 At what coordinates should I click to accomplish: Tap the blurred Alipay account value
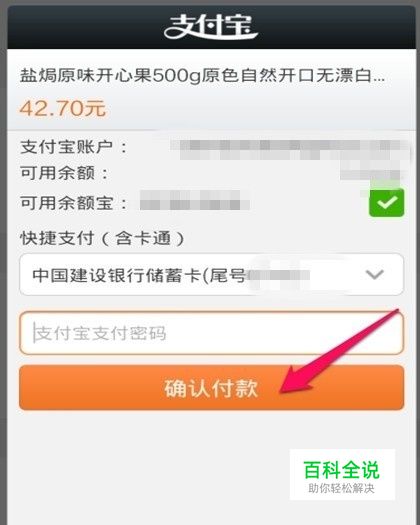[x=291, y=150]
